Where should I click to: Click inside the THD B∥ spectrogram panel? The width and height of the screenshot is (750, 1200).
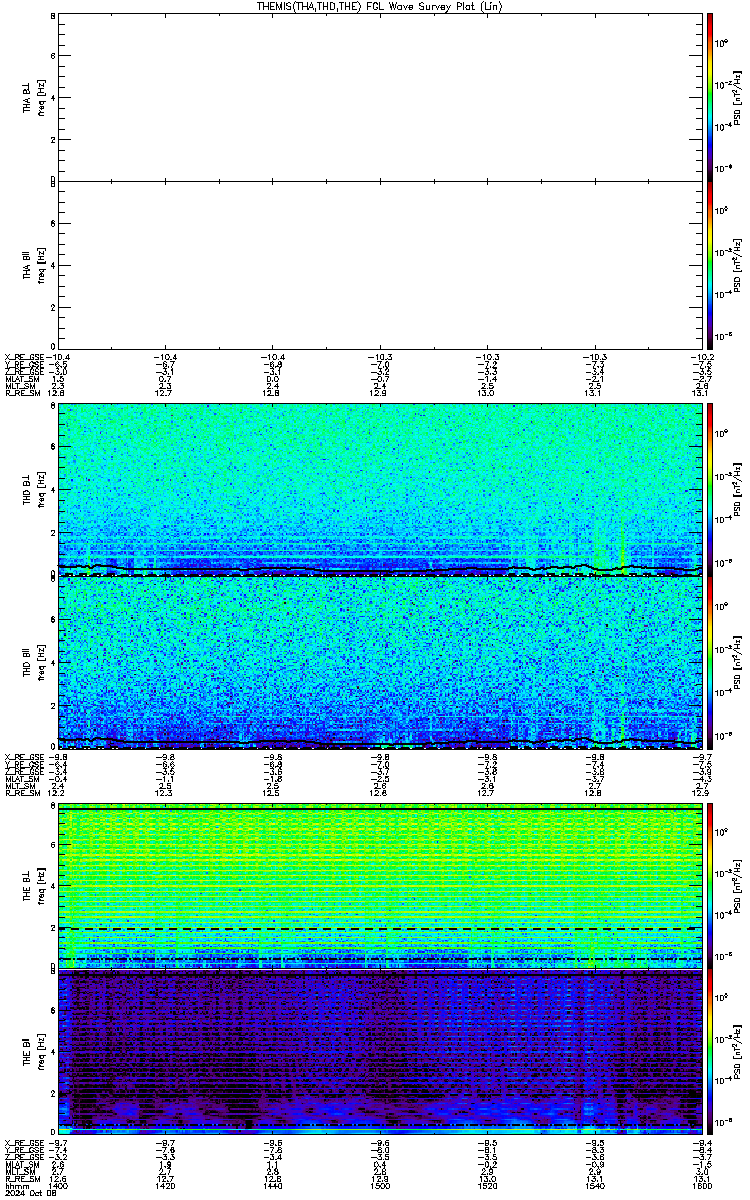[379, 661]
